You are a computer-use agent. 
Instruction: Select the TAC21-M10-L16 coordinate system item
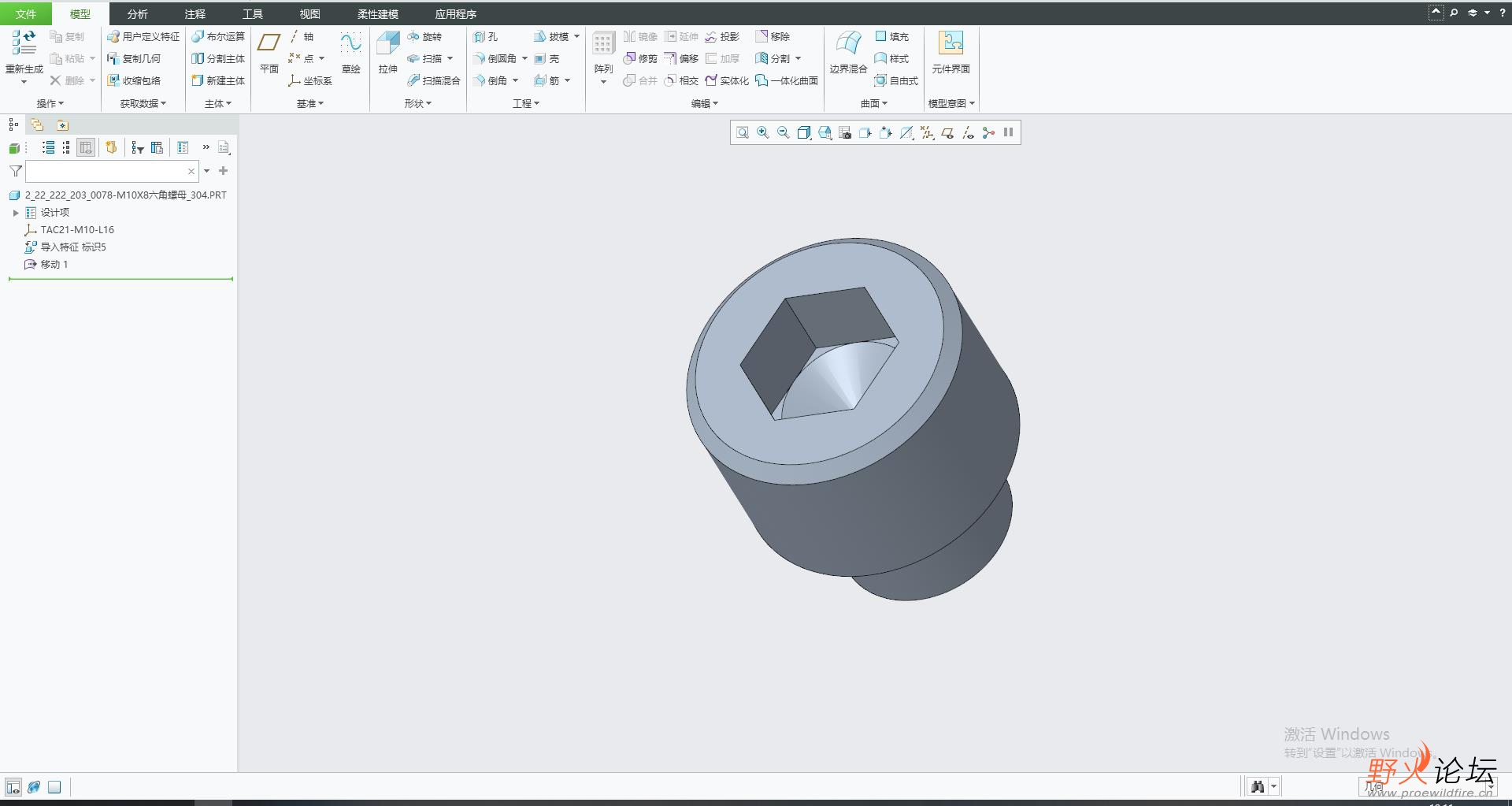[x=69, y=229]
